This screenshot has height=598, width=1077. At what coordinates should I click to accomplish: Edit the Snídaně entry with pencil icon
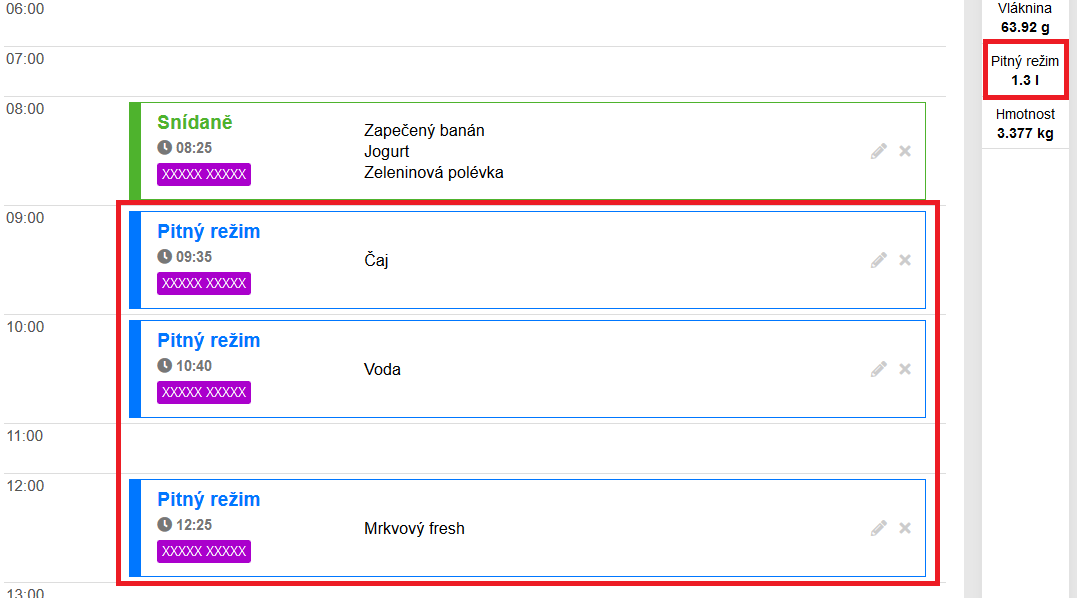[x=878, y=151]
